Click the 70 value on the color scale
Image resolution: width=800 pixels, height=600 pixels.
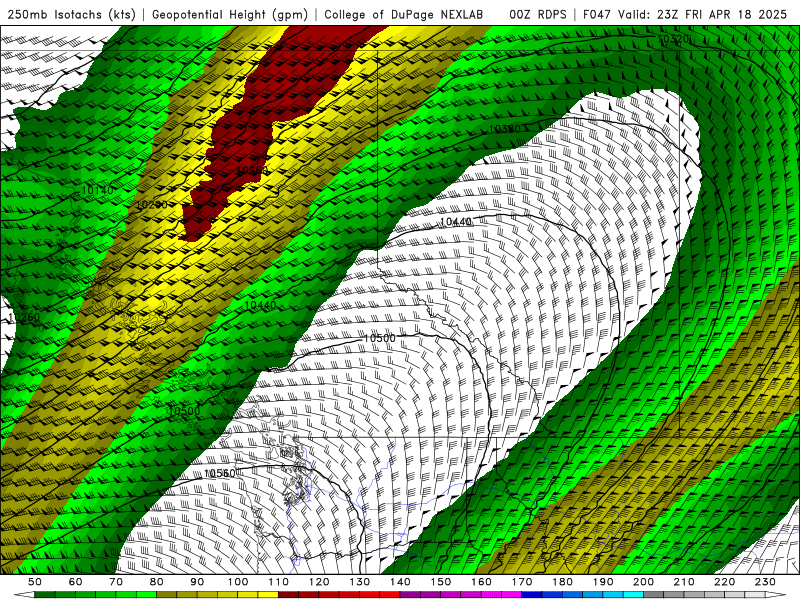(x=116, y=582)
